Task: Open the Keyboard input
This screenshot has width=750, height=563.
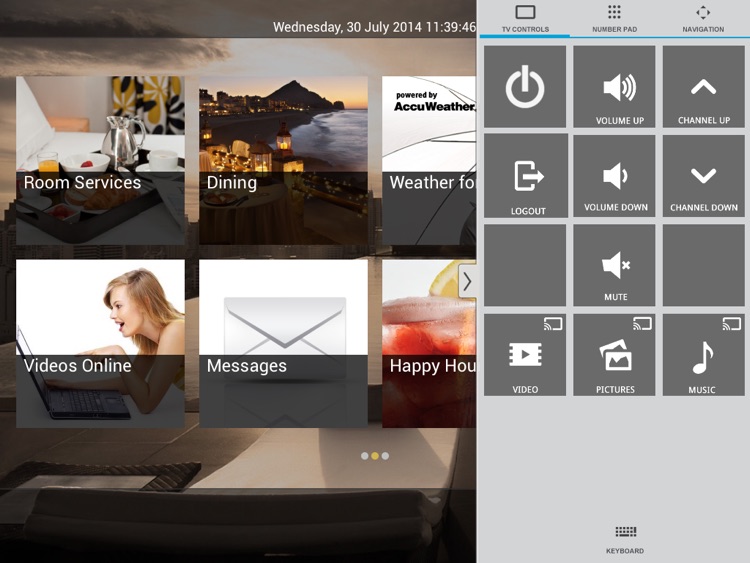Action: pos(625,540)
